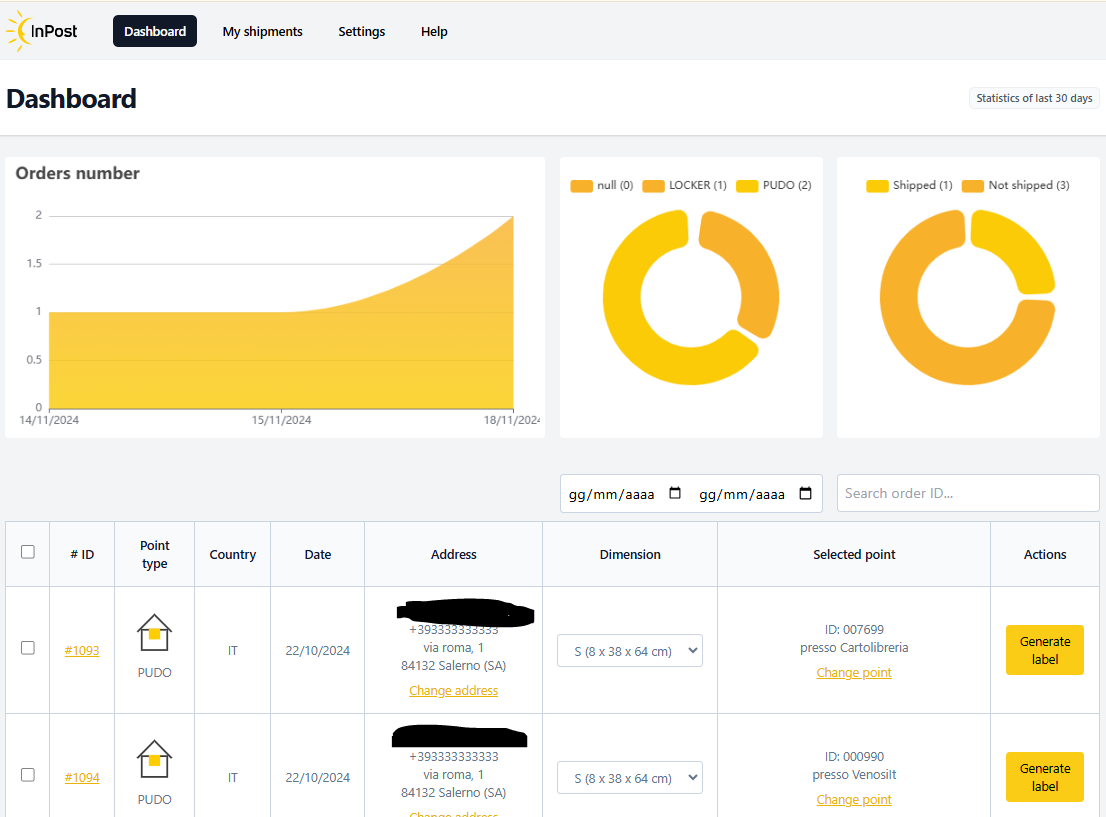The width and height of the screenshot is (1106, 817).
Task: Click the Search order ID field
Action: tap(968, 493)
